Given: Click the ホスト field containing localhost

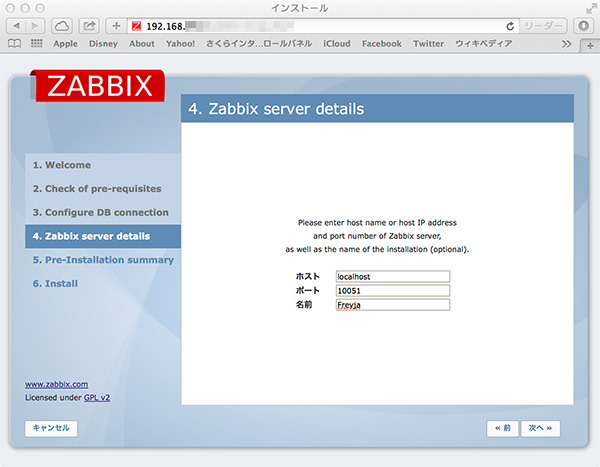Looking at the screenshot, I should coord(392,276).
